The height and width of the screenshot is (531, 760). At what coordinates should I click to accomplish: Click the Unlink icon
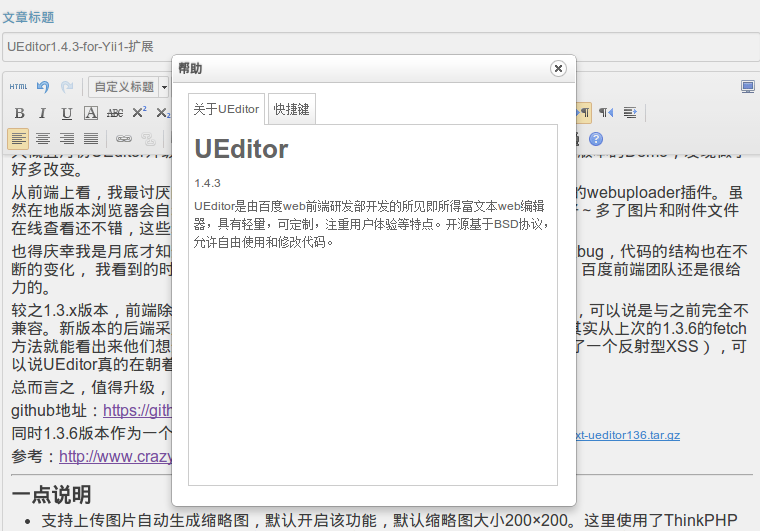click(148, 139)
